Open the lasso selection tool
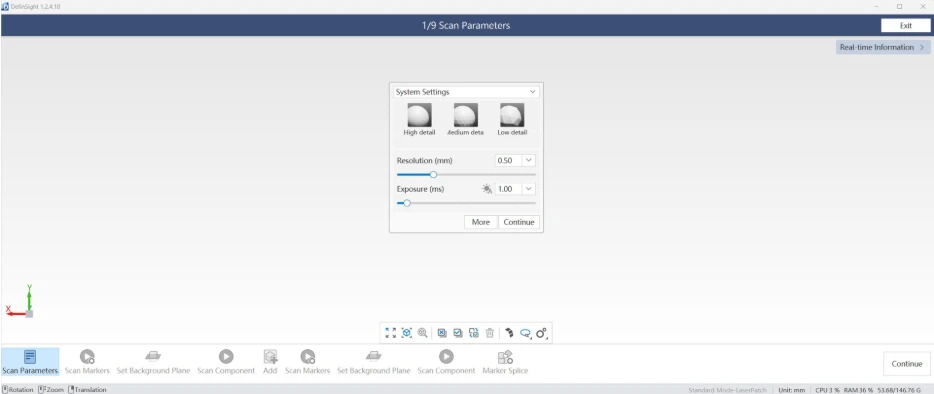Viewport: 934px width, 394px height. pyautogui.click(x=525, y=333)
